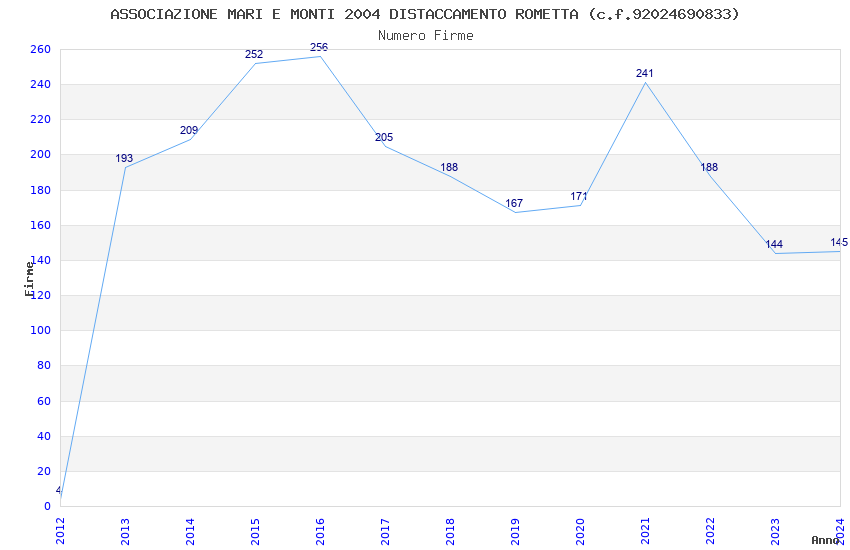The image size is (850, 550).
Task: Click the y-axis value 100
Action: click(x=41, y=330)
